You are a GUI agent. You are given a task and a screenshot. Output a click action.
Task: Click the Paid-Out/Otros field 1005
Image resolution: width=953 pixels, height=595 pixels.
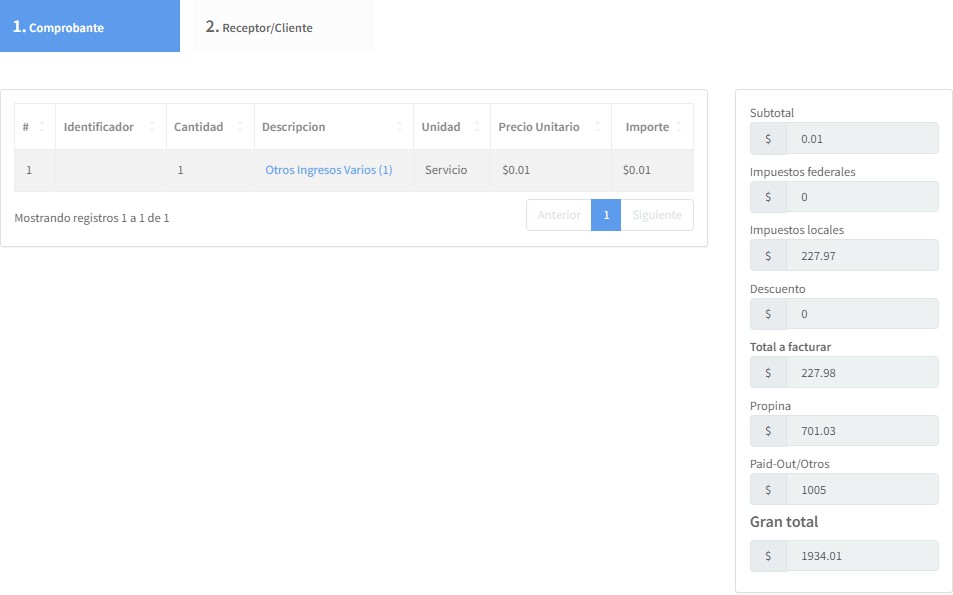(862, 489)
